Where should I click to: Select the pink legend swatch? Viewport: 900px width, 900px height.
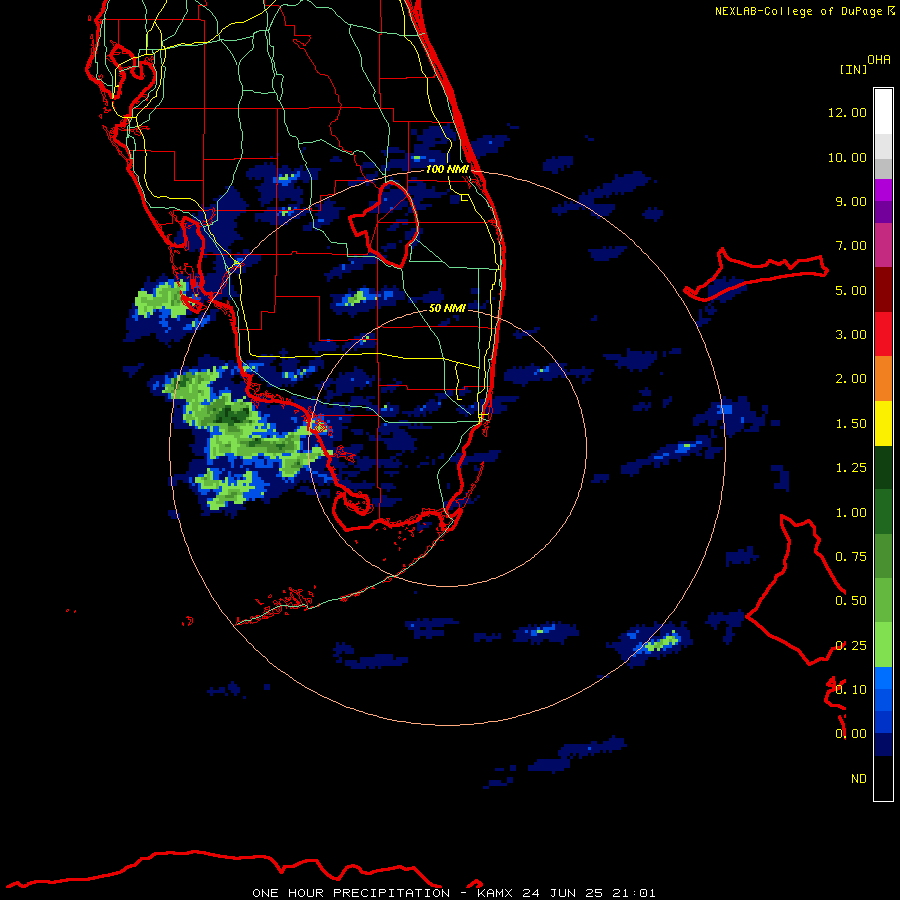(883, 245)
